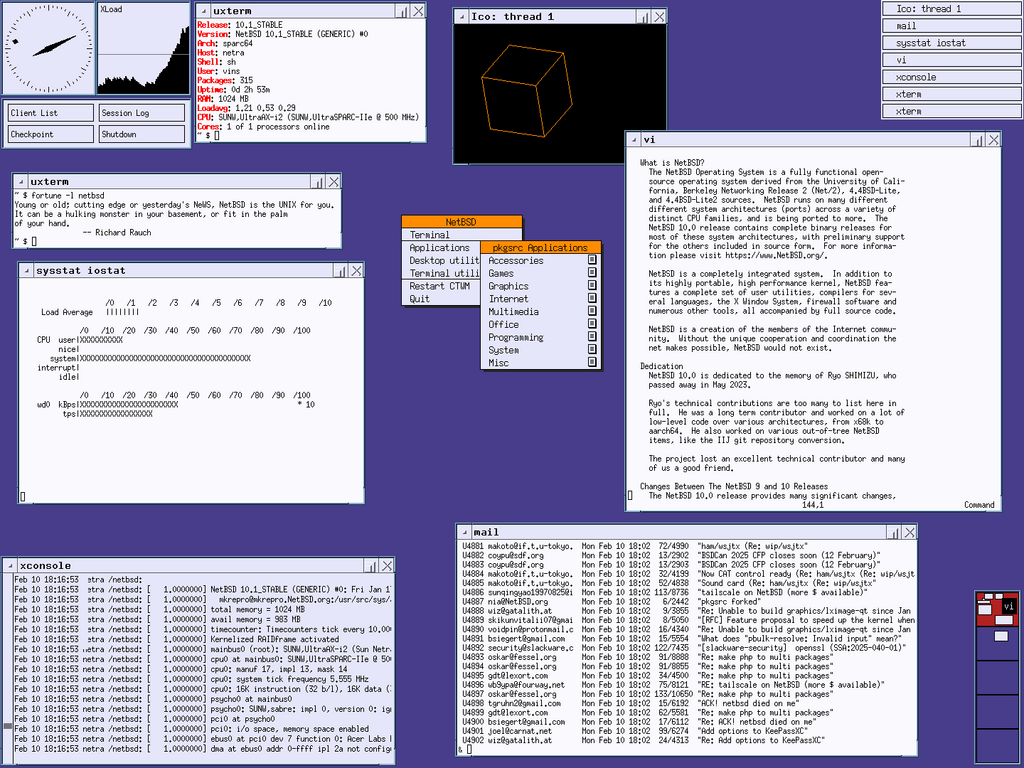Screen dimensions: 1024x768
Task: Expand the Programming submenu entry
Action: pyautogui.click(x=541, y=337)
